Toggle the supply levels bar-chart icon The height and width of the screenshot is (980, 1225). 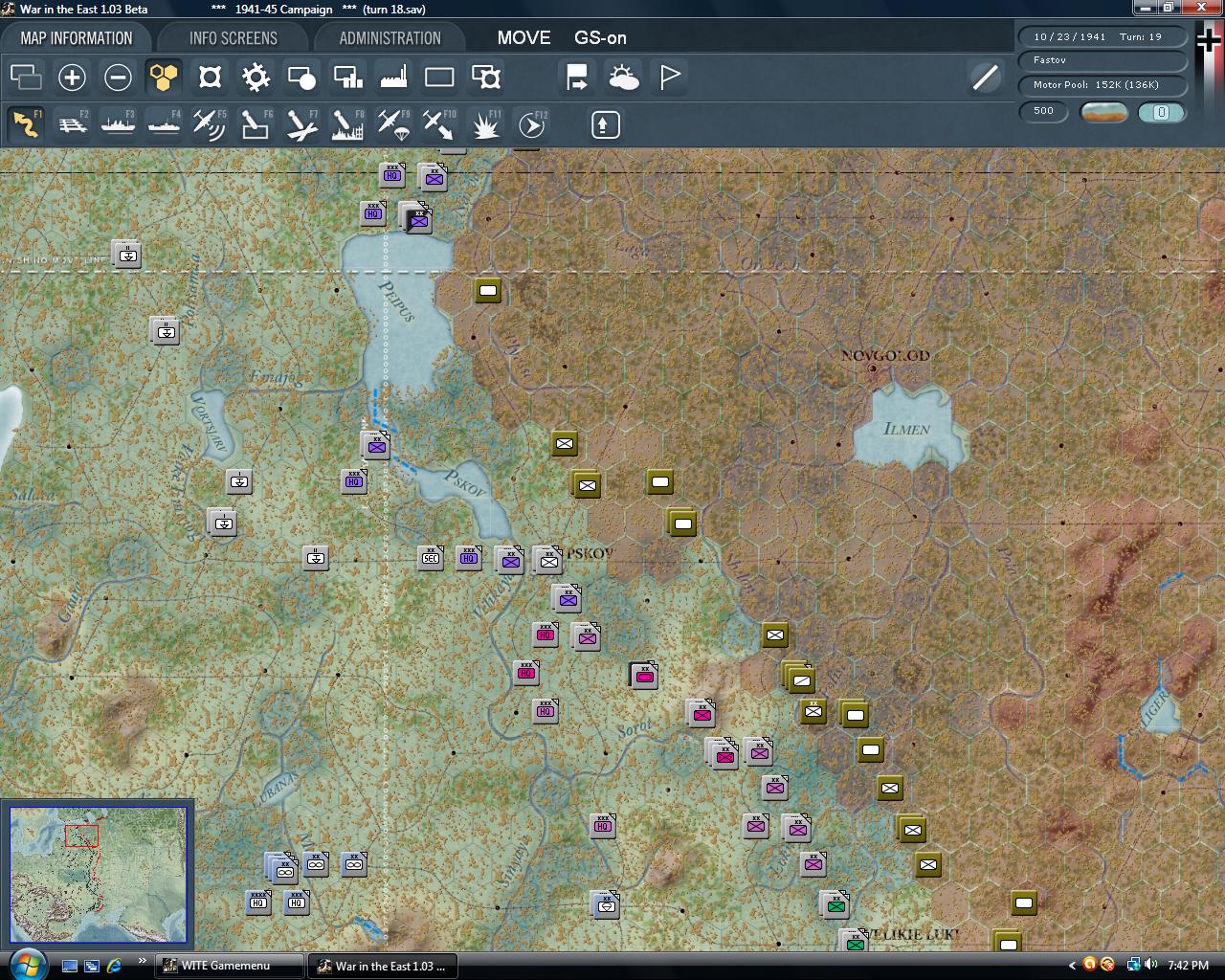pyautogui.click(x=347, y=78)
